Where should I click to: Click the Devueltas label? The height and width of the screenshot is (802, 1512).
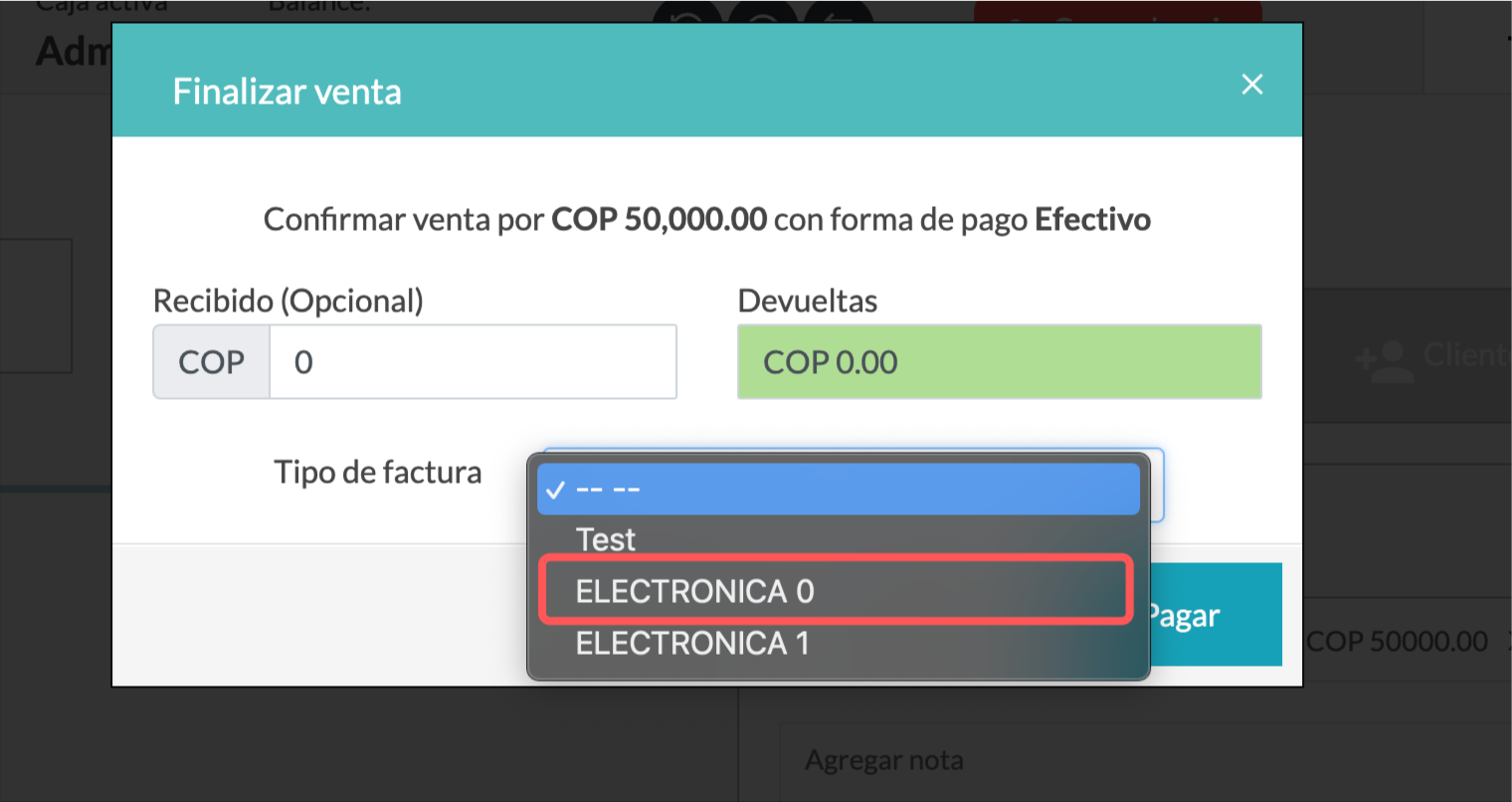(808, 301)
